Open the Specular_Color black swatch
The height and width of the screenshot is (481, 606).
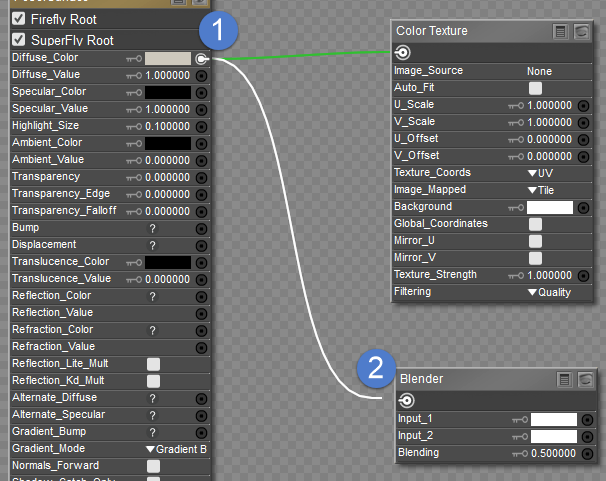(x=168, y=92)
